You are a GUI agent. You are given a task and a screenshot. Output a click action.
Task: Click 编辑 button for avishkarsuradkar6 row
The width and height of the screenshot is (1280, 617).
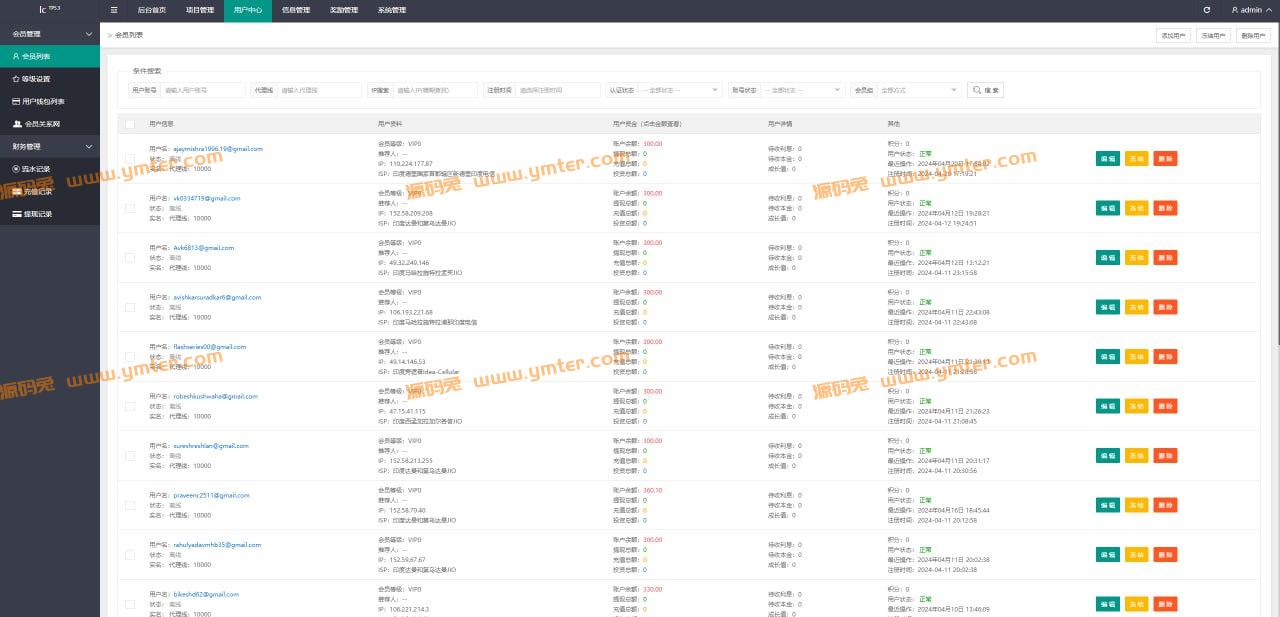(1108, 307)
